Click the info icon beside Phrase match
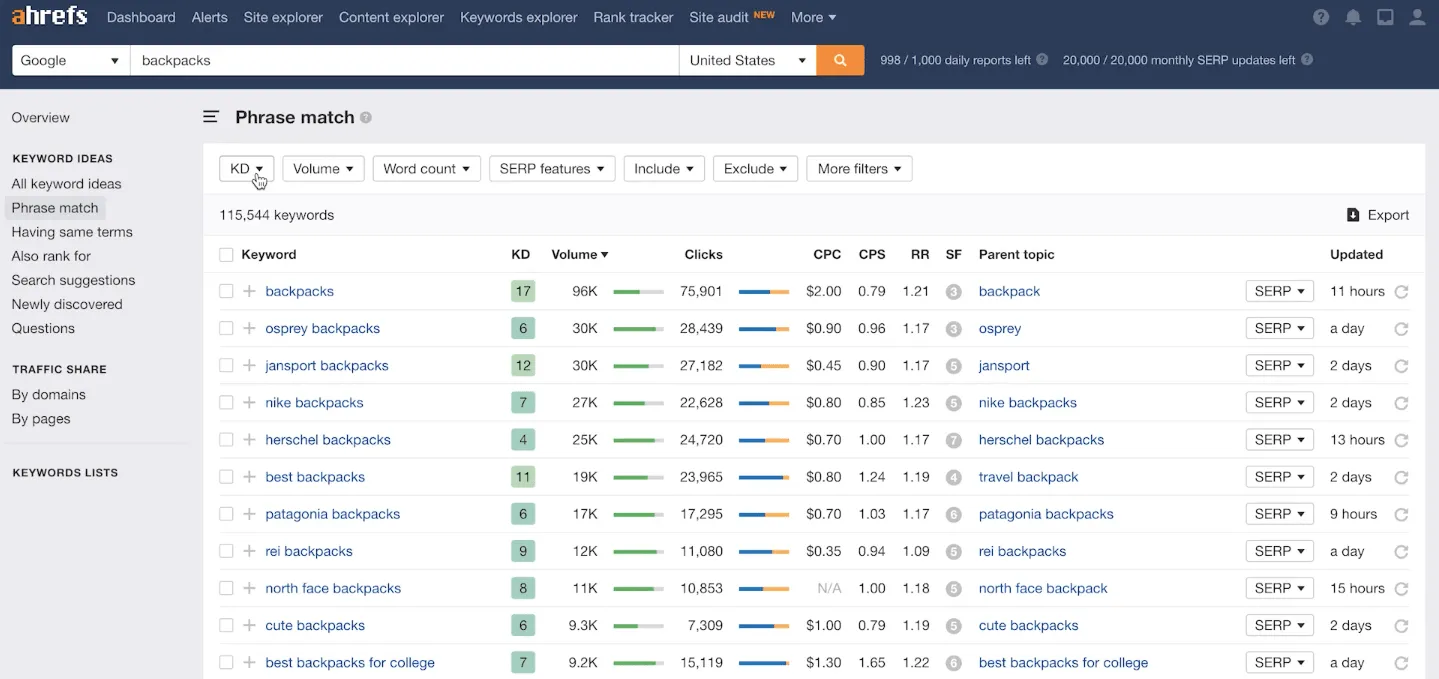 (366, 118)
